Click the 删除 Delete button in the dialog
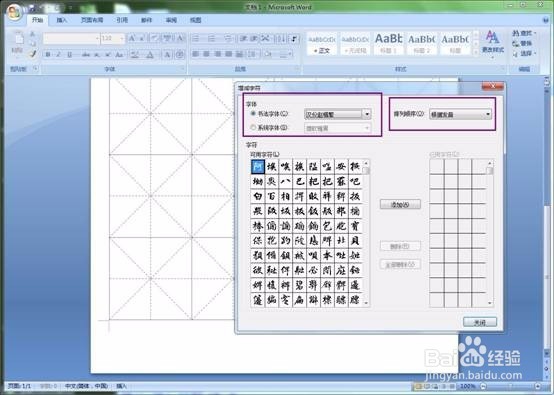 point(400,246)
